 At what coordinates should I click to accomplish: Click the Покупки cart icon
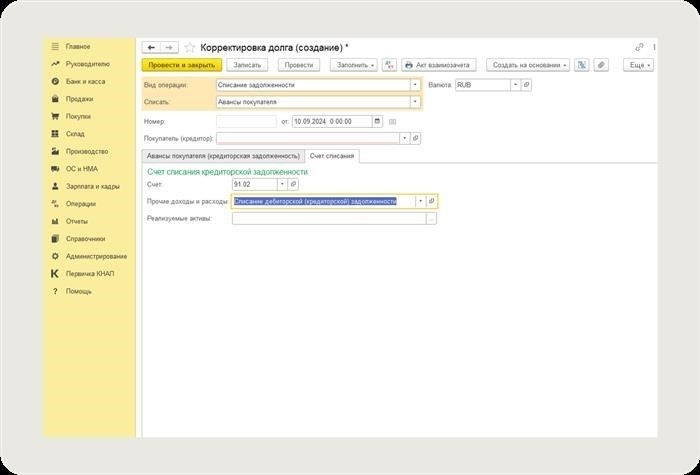(55, 117)
